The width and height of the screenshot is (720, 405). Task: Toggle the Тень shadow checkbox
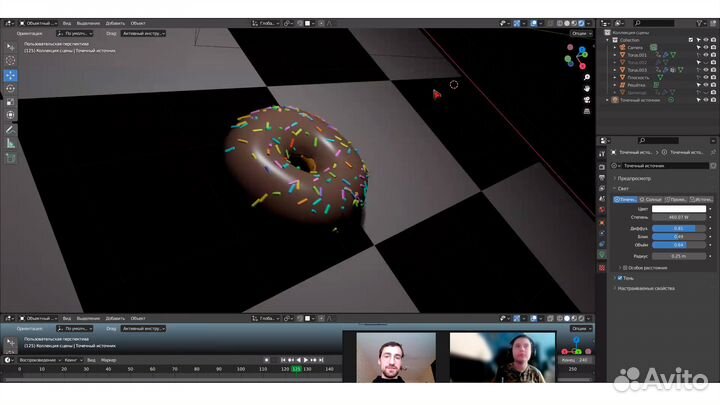(619, 278)
